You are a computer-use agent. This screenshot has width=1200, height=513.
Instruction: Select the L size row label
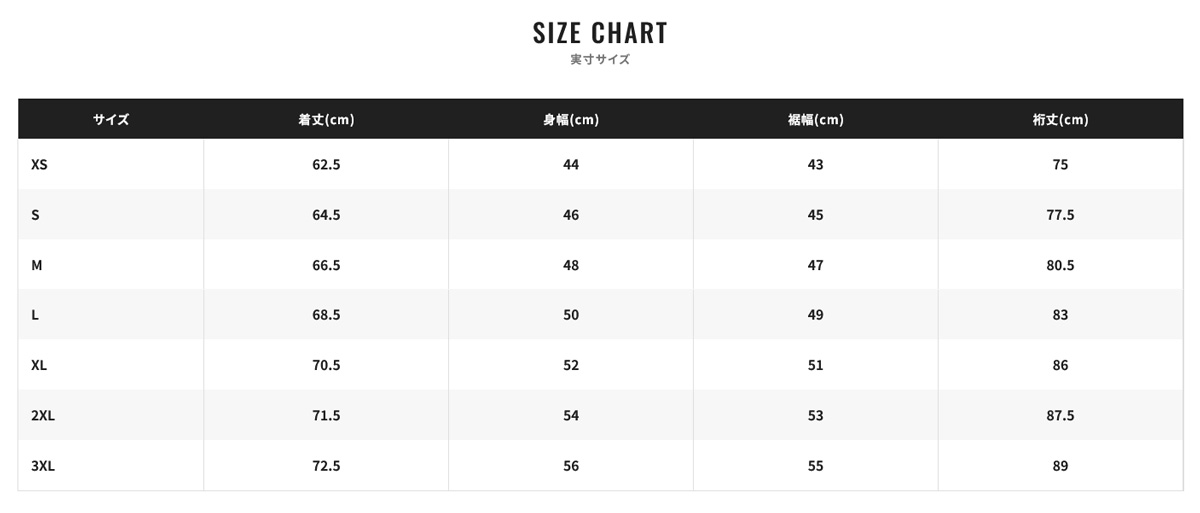tap(35, 315)
